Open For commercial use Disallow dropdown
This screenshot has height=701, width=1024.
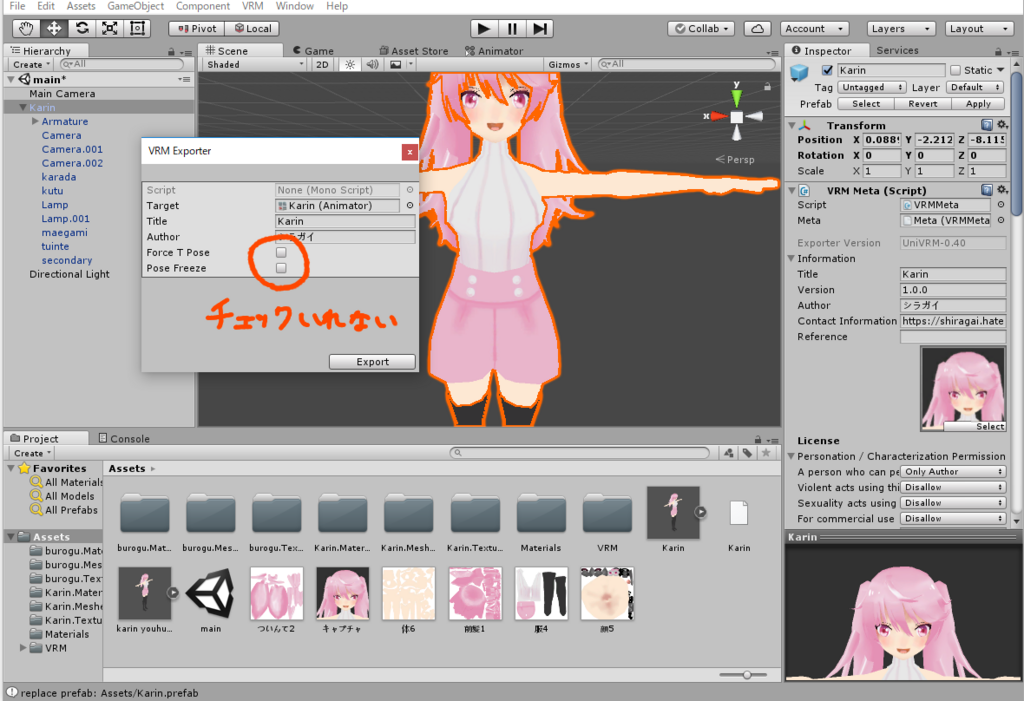tap(952, 519)
